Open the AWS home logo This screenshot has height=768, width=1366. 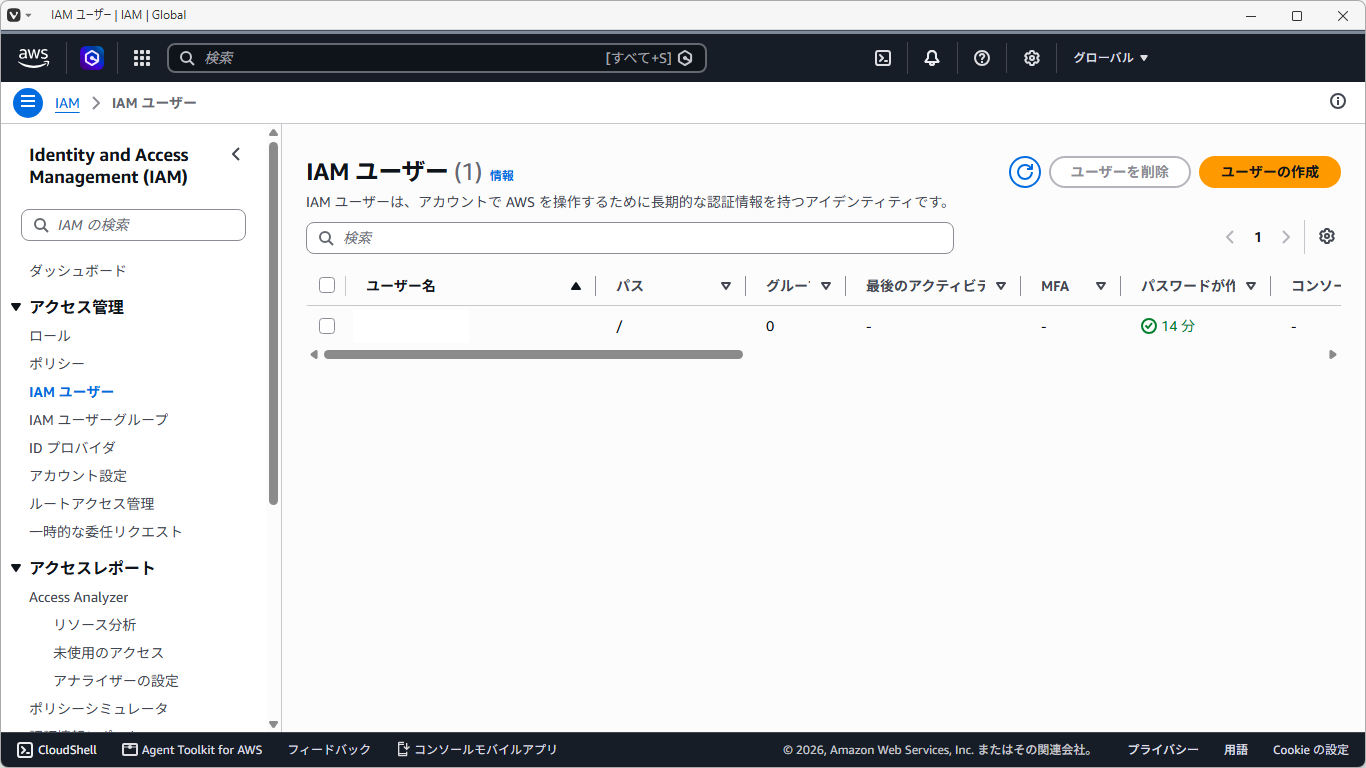33,58
